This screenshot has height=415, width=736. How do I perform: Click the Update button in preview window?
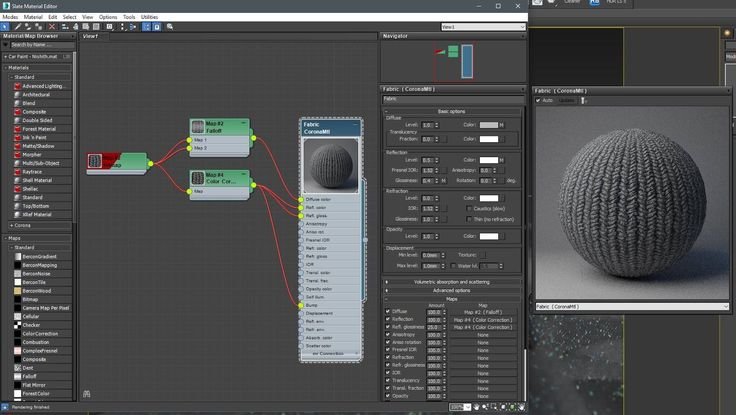567,100
